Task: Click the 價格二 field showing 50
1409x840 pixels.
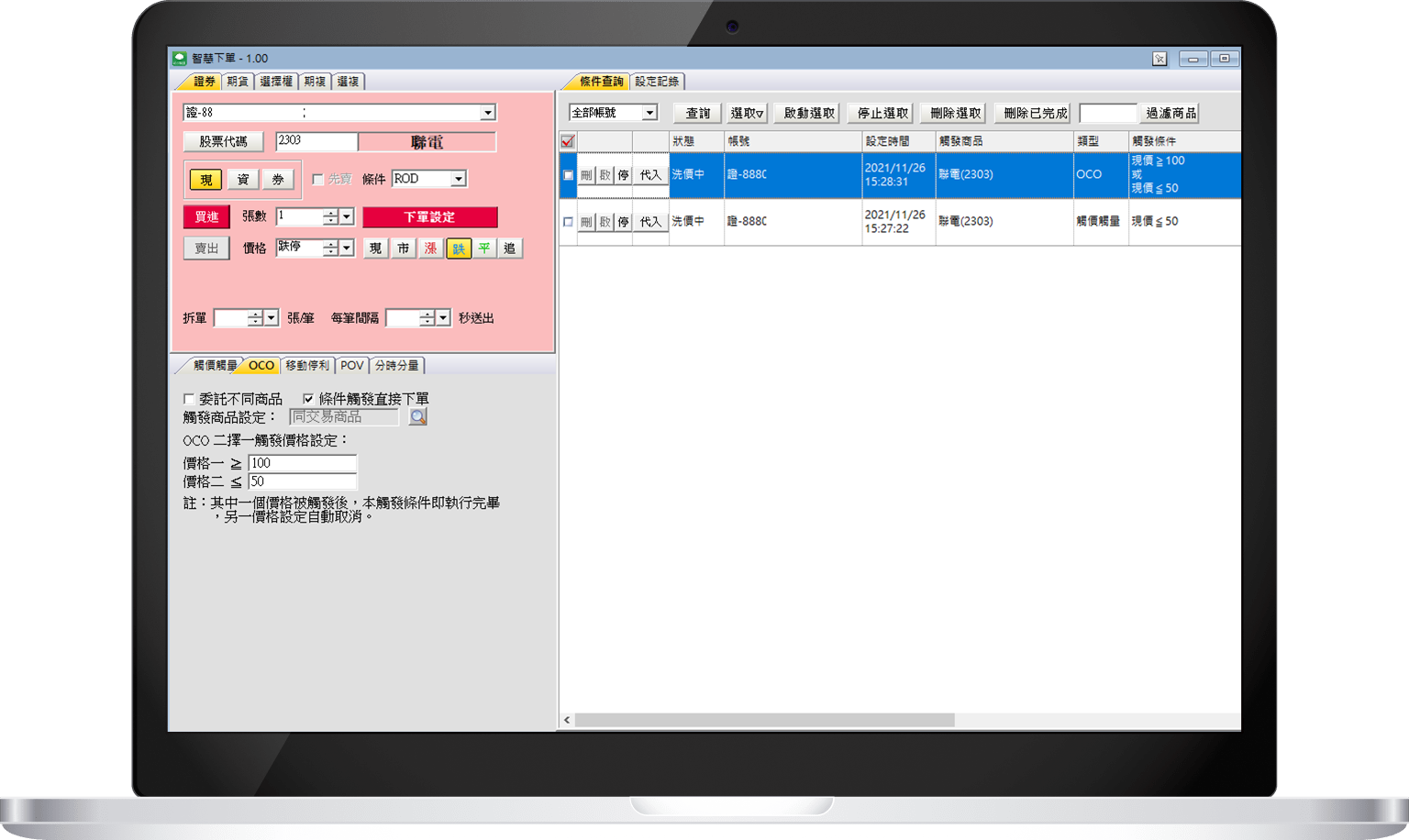Action: point(302,481)
